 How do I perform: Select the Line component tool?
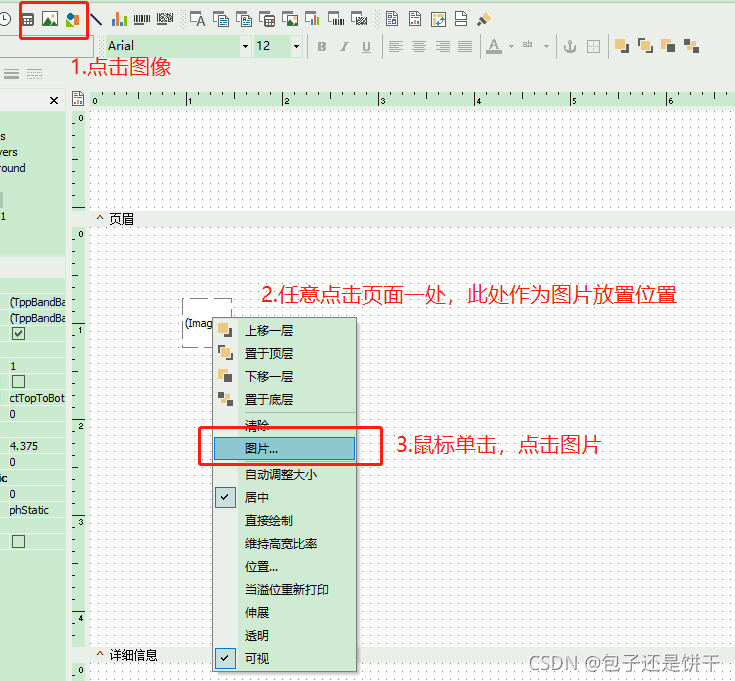pyautogui.click(x=96, y=19)
